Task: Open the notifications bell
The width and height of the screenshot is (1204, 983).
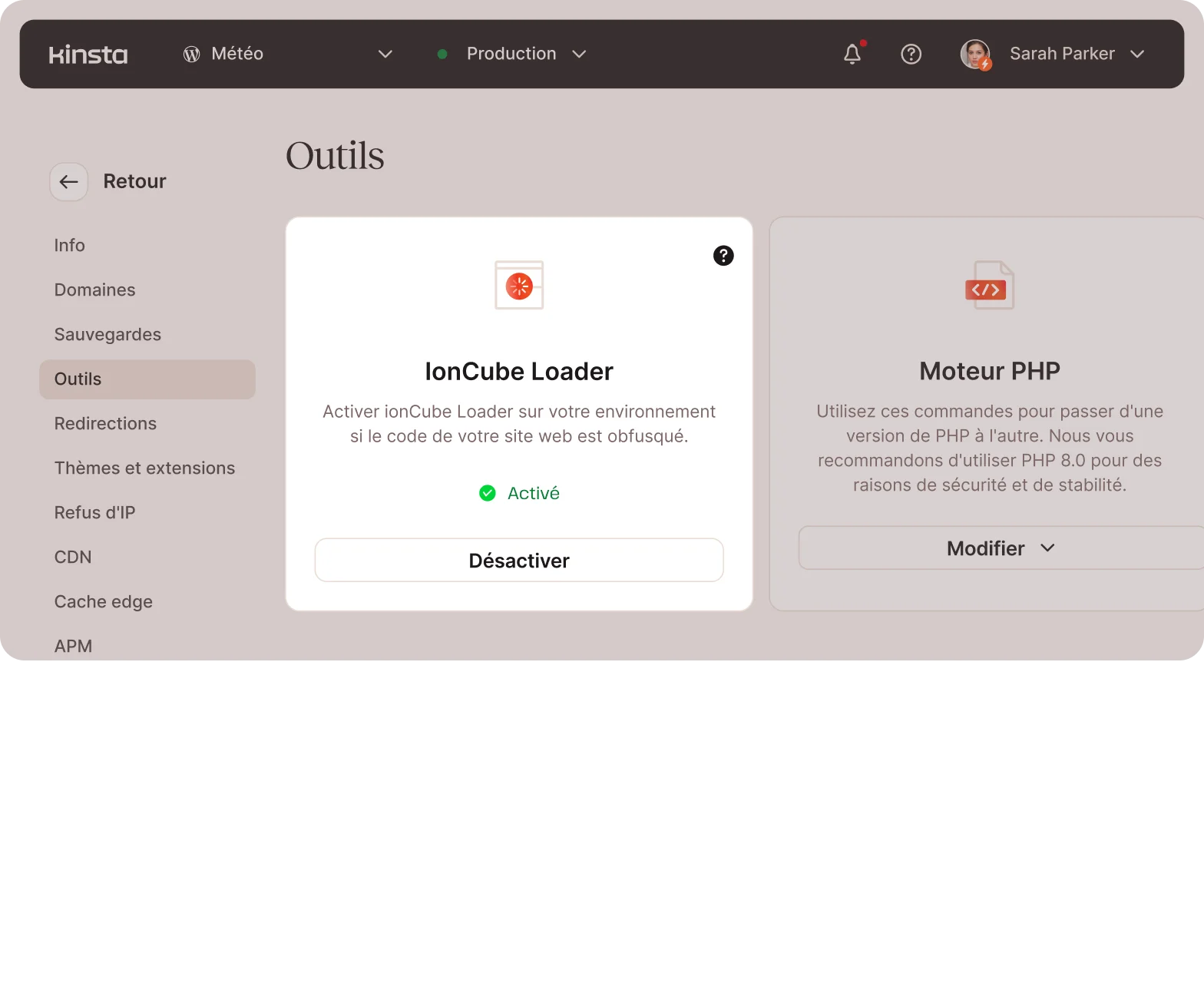Action: pos(852,54)
